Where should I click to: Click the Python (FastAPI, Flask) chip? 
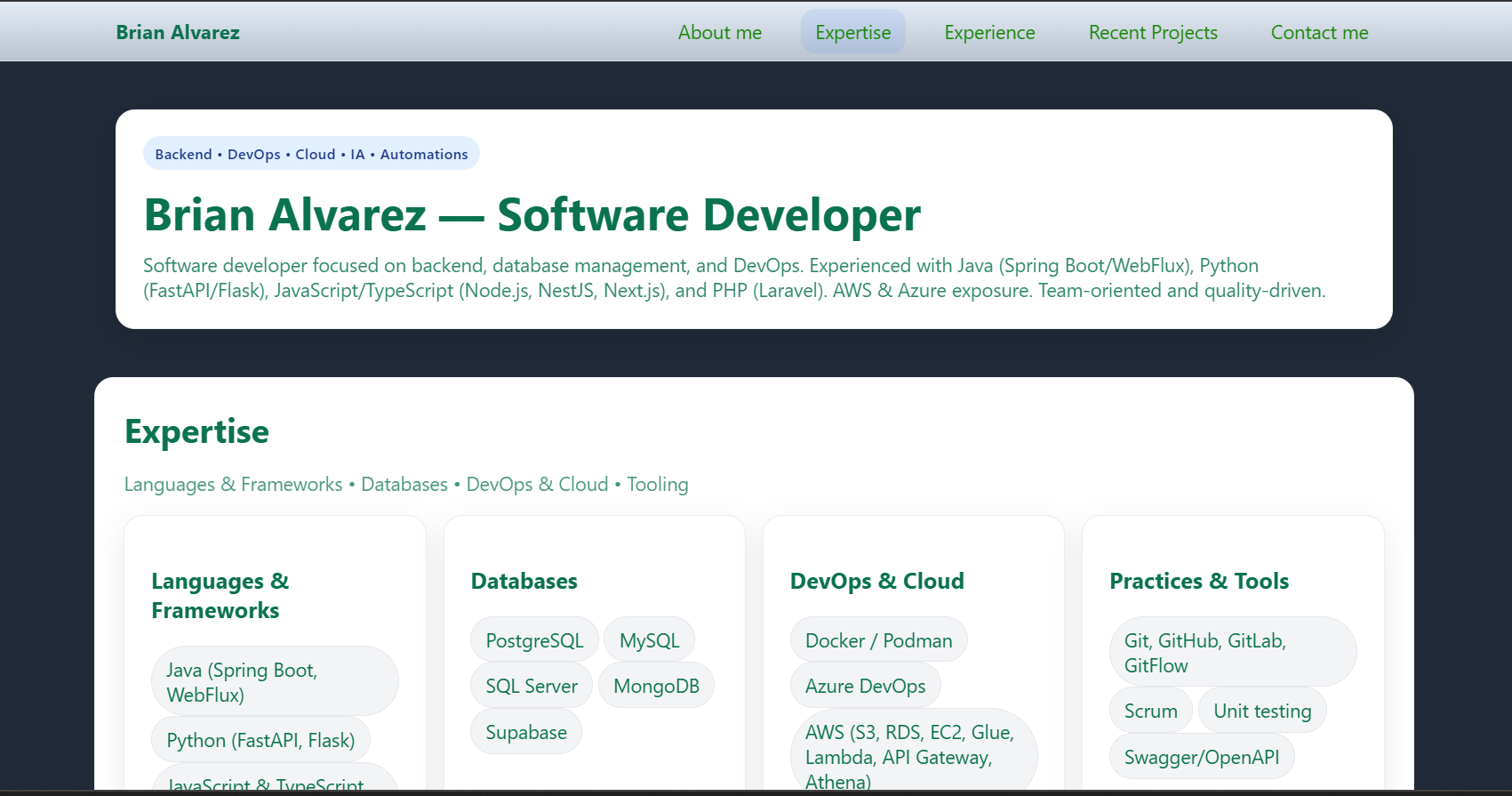click(x=260, y=740)
